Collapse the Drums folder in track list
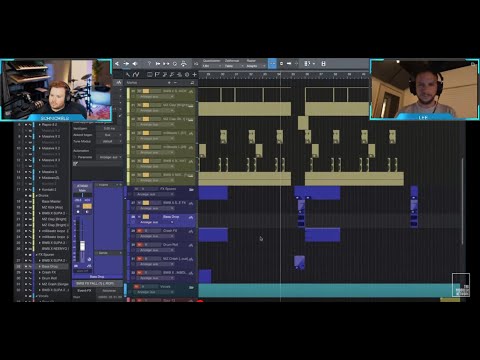Viewport: 480px width, 360px height. pyautogui.click(x=36, y=196)
